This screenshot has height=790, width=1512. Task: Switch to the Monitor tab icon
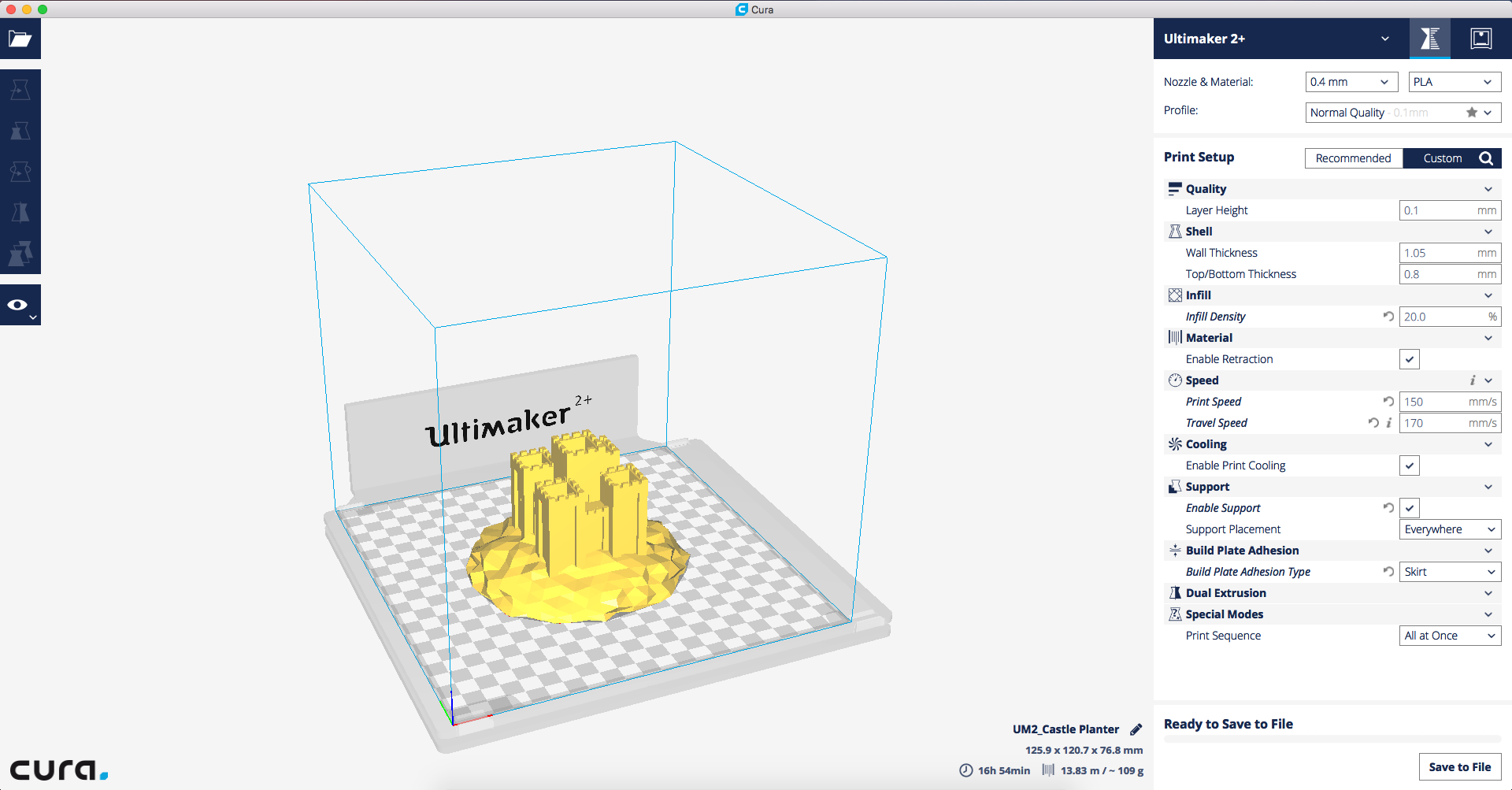tap(1480, 39)
